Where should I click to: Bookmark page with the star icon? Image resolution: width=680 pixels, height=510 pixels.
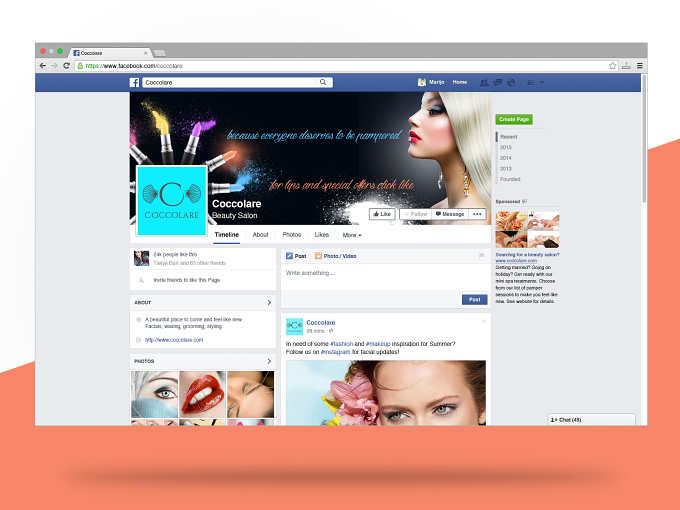pyautogui.click(x=612, y=65)
